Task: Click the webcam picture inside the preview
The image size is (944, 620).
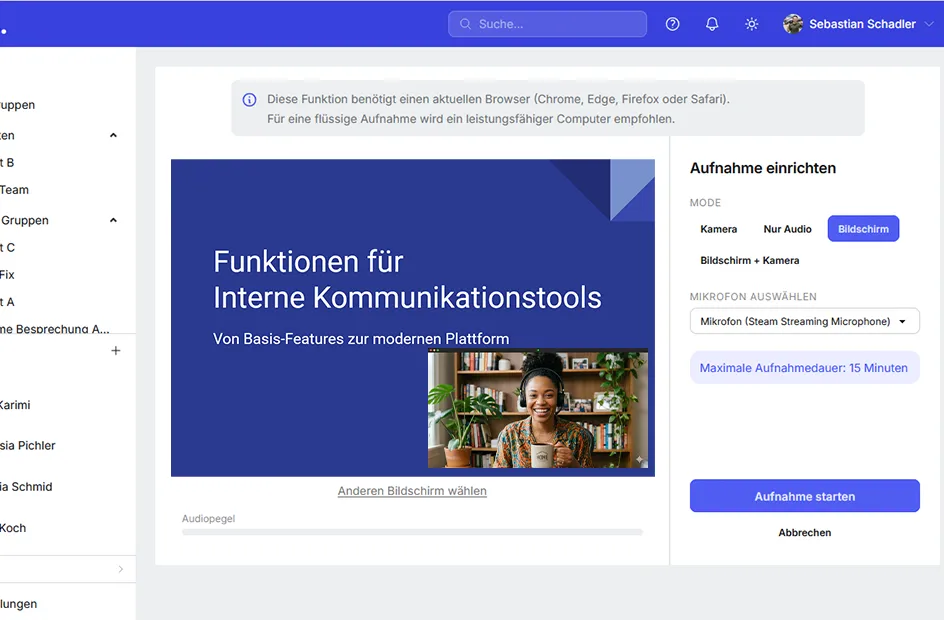Action: 538,410
